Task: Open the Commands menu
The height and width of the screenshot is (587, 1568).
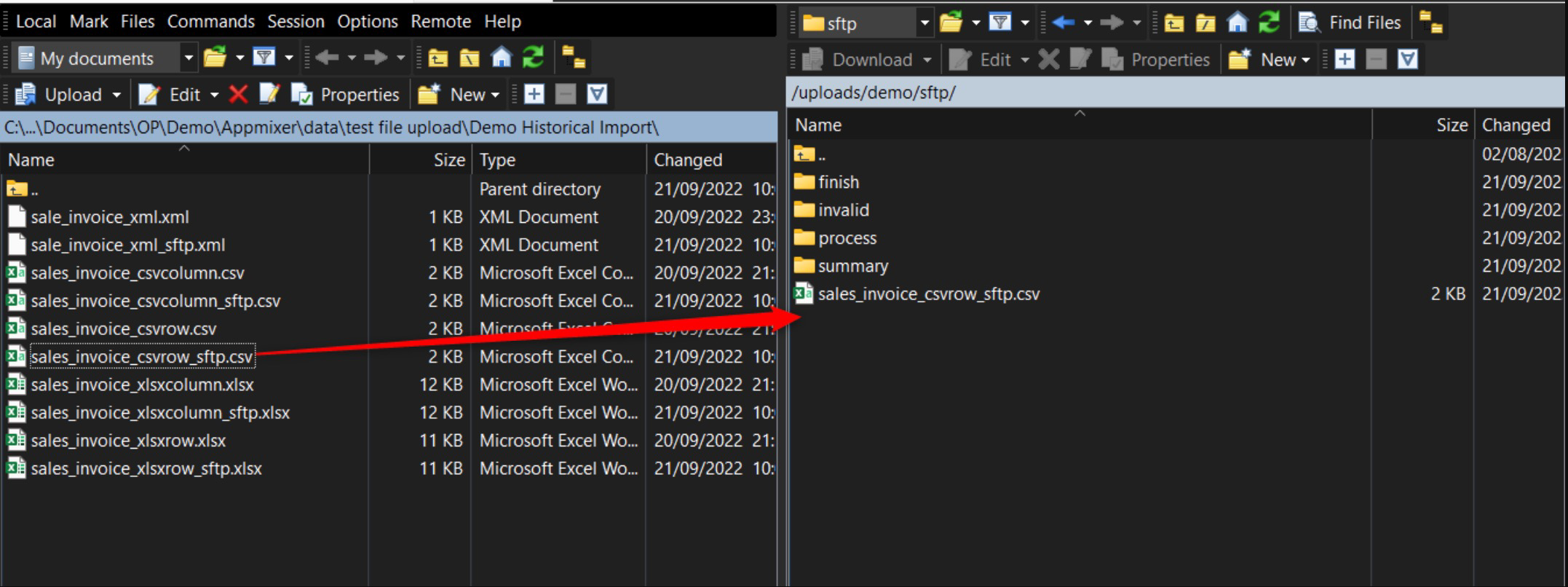Action: tap(210, 21)
